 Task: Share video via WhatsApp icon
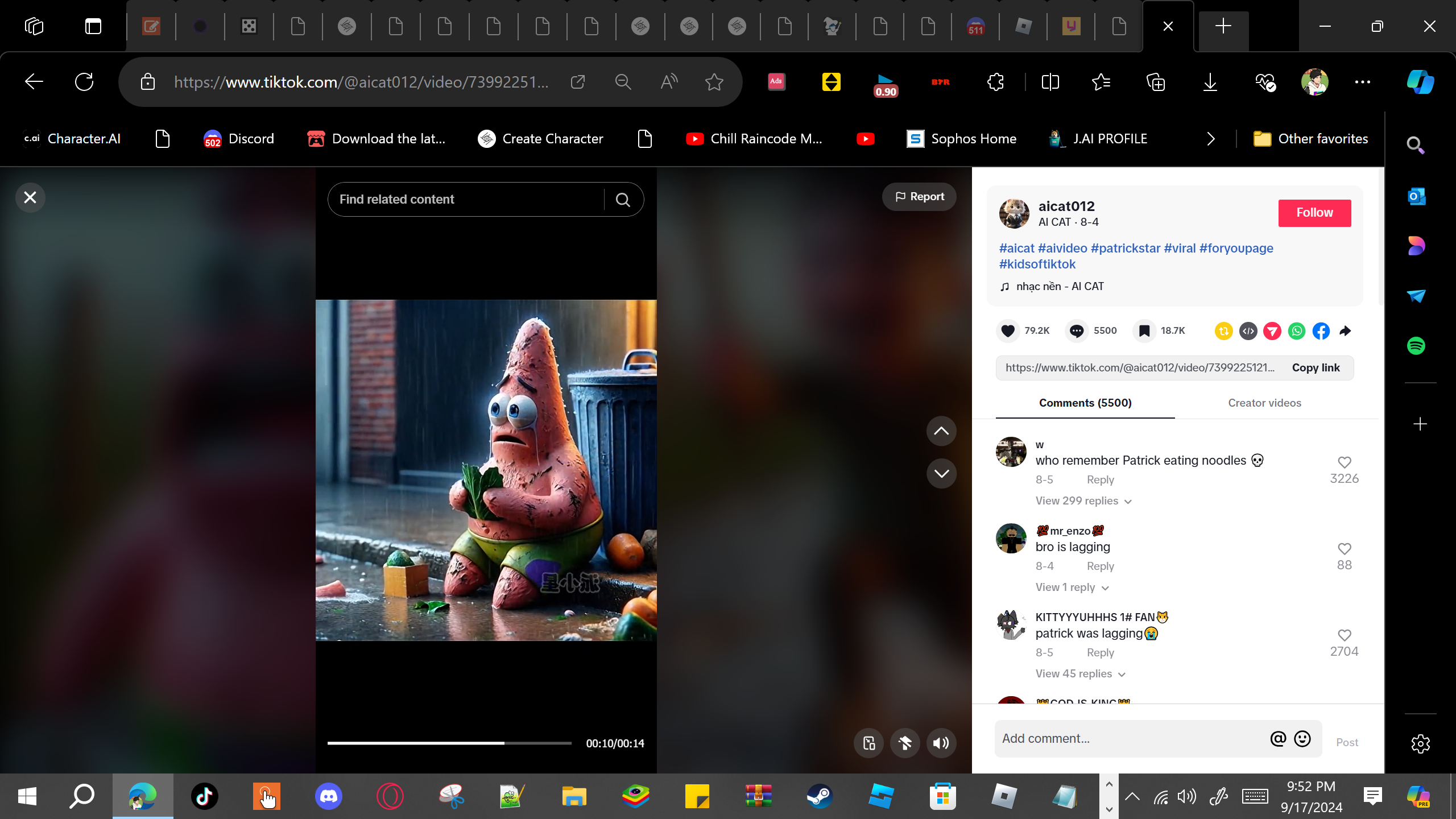pyautogui.click(x=1297, y=330)
